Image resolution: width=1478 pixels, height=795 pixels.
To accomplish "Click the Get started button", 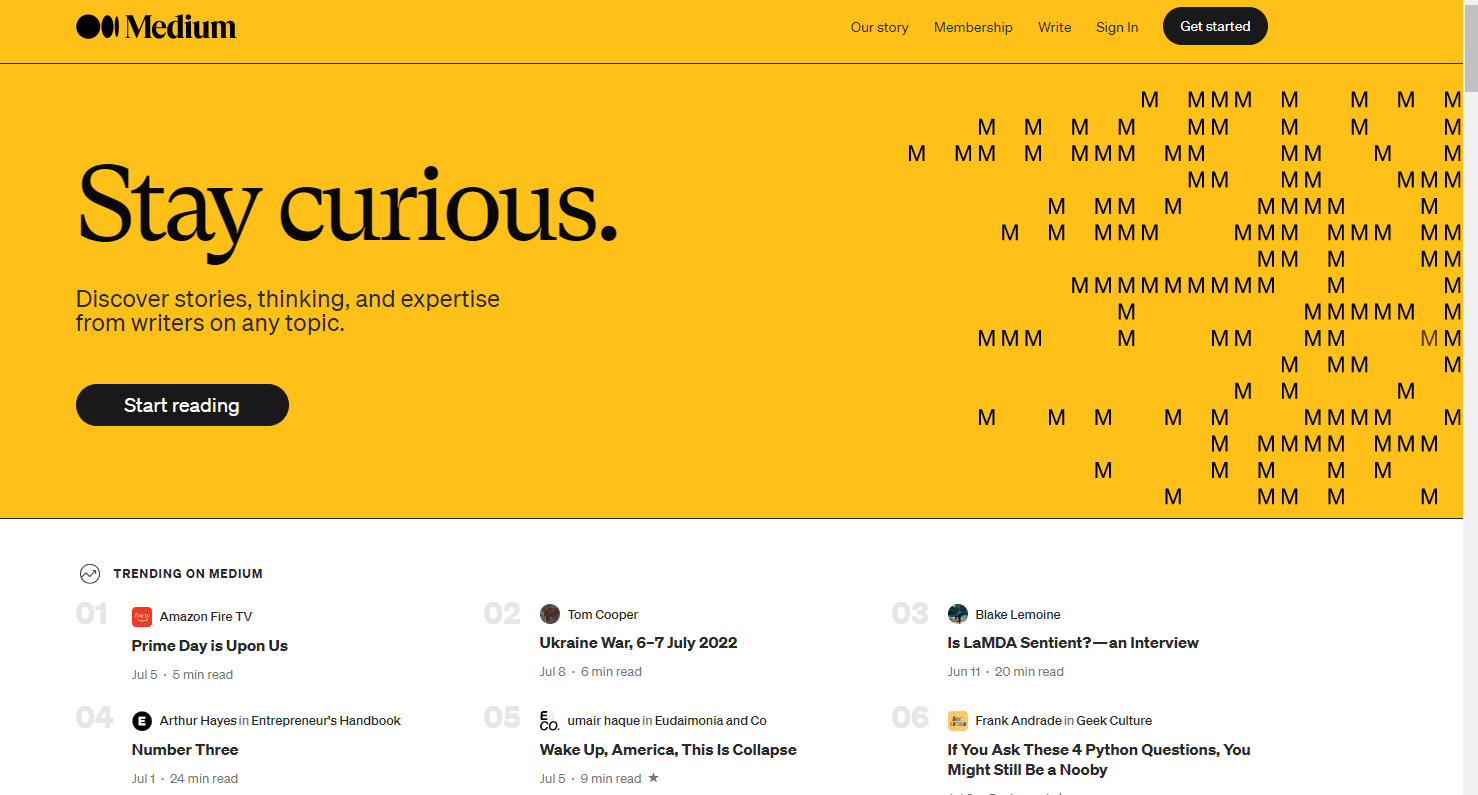I will point(1215,27).
